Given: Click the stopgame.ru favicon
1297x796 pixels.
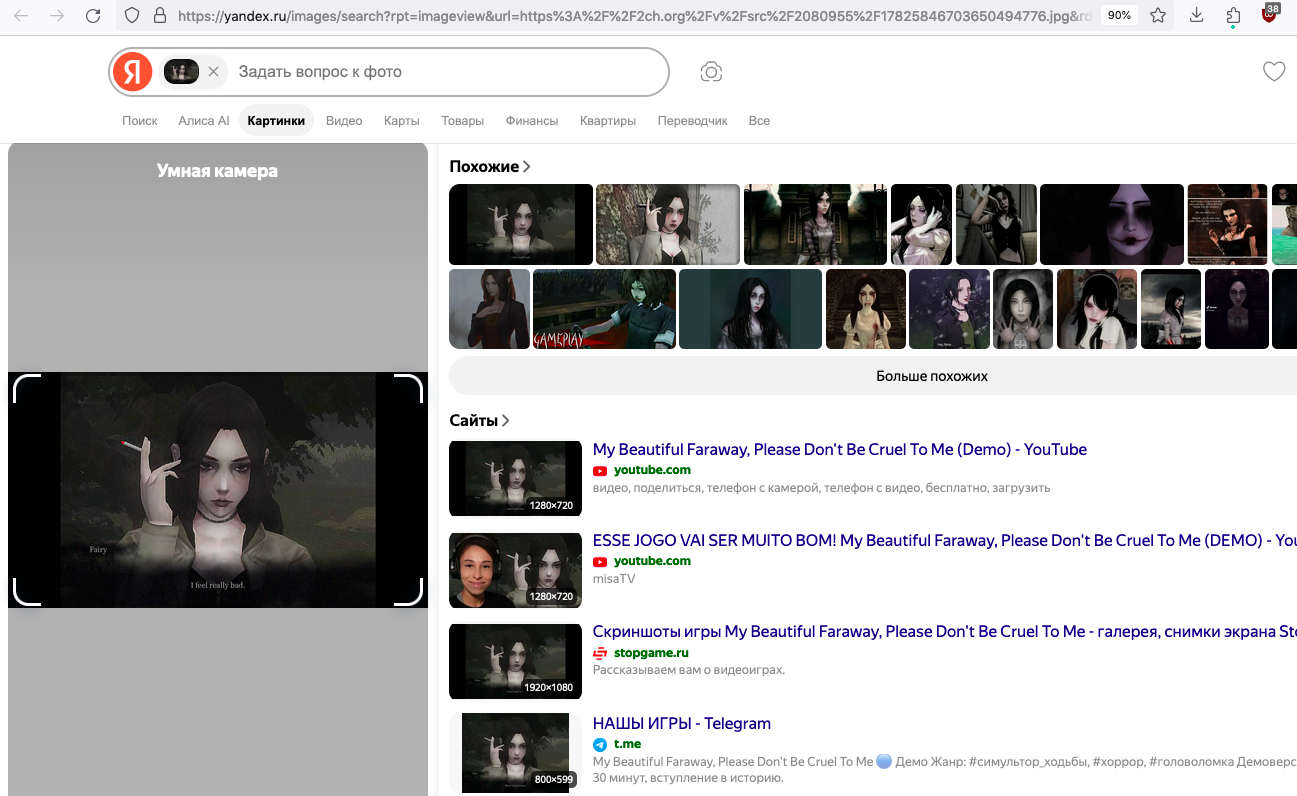Looking at the screenshot, I should pyautogui.click(x=600, y=653).
